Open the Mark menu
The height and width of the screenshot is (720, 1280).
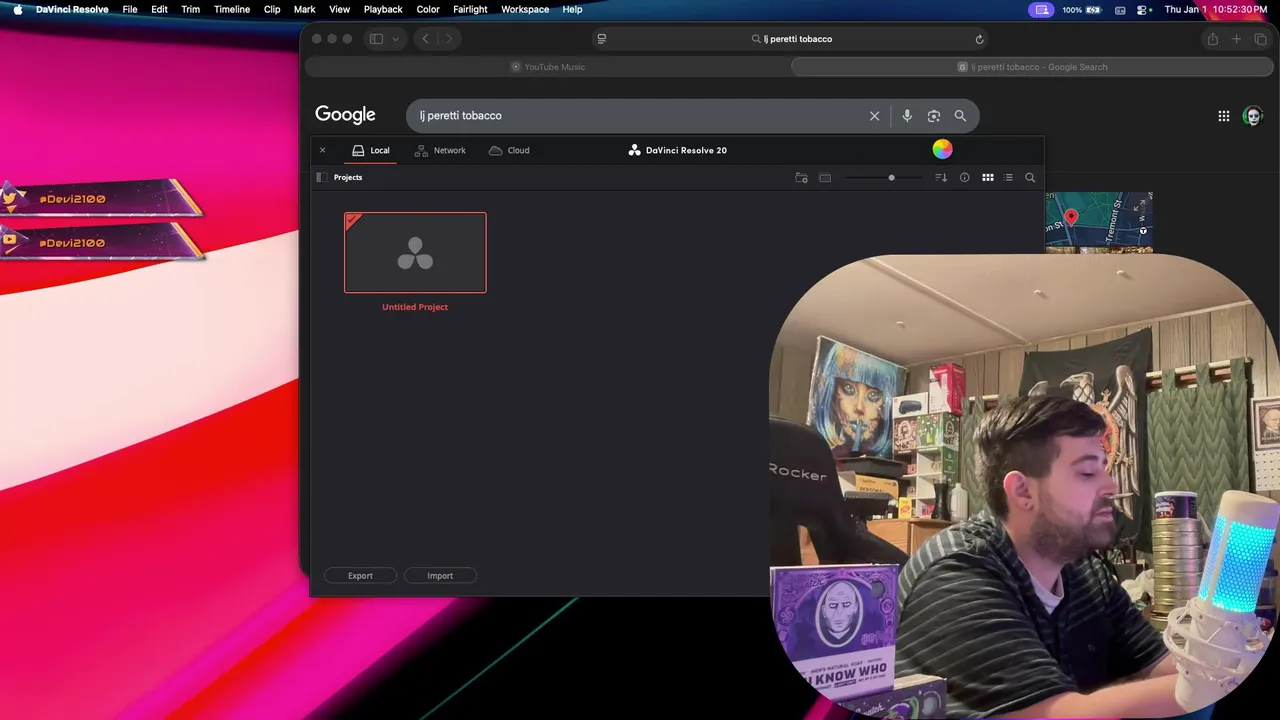pyautogui.click(x=304, y=9)
